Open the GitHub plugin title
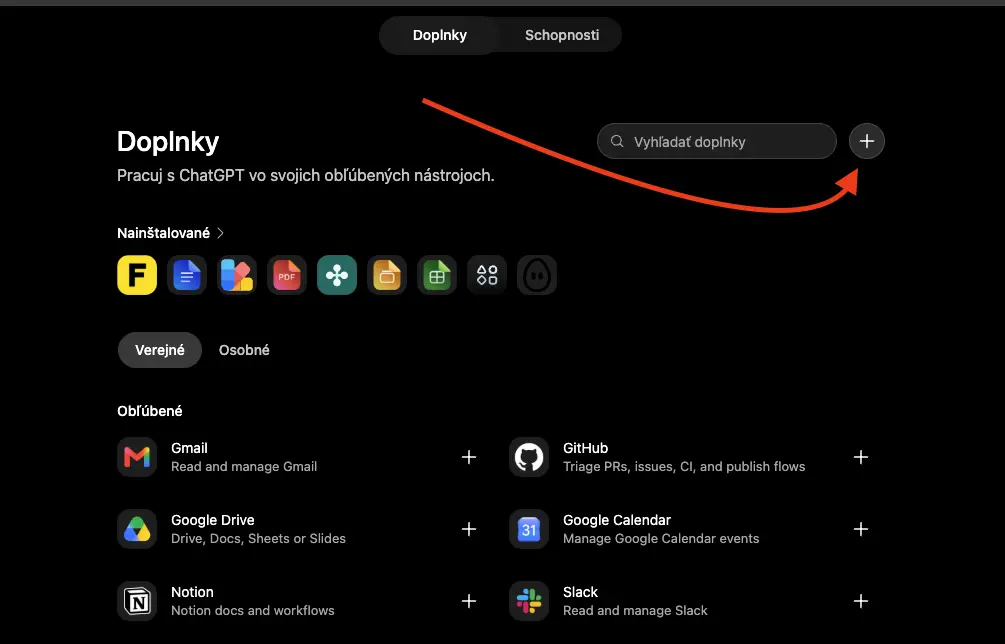The height and width of the screenshot is (644, 1005). pyautogui.click(x=585, y=448)
